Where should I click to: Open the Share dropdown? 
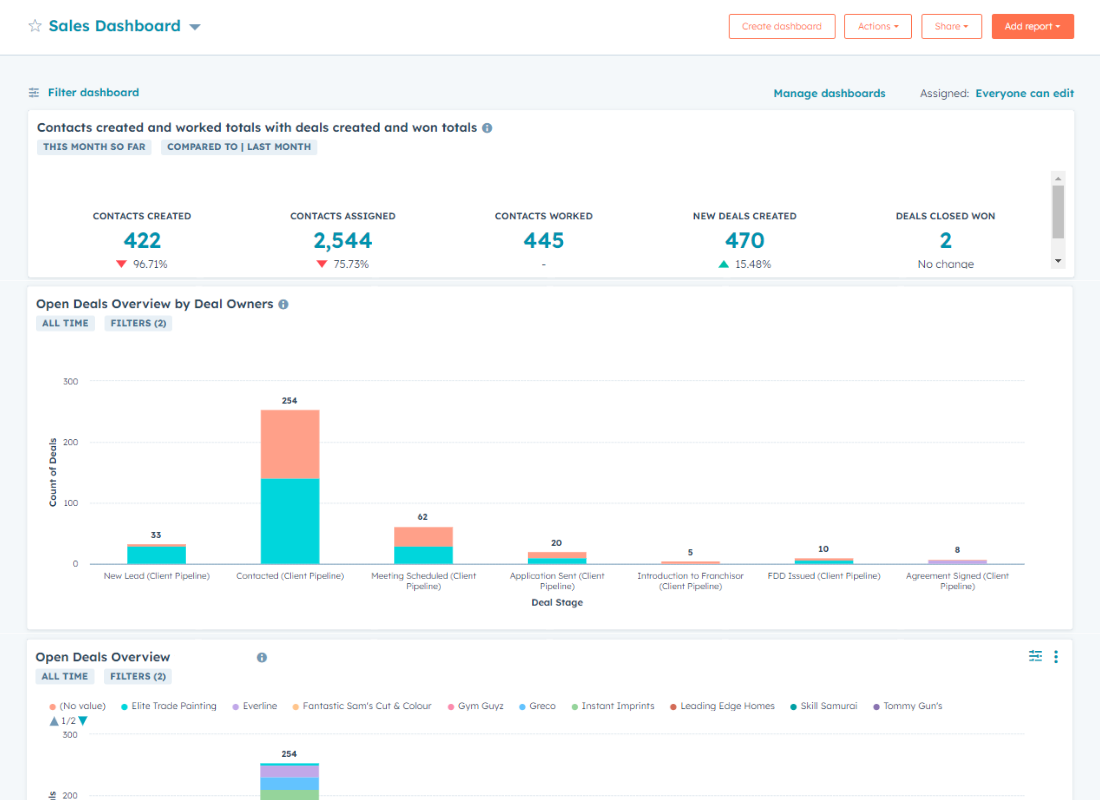click(951, 26)
